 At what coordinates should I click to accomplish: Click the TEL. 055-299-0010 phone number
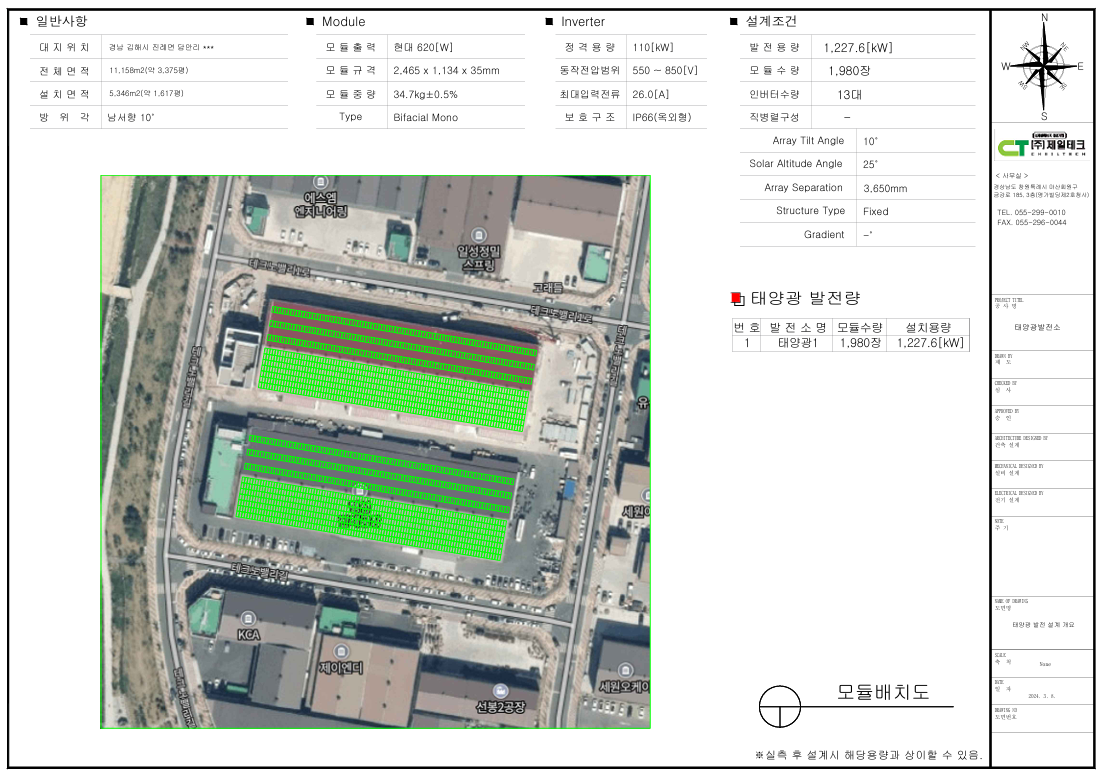point(1031,213)
